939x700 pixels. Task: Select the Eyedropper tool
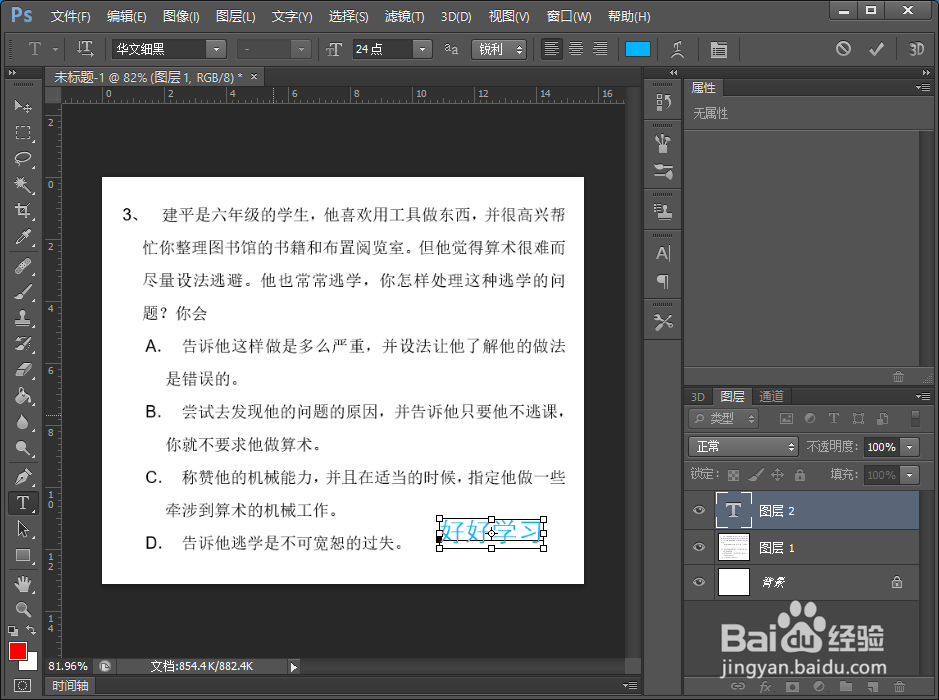(23, 237)
